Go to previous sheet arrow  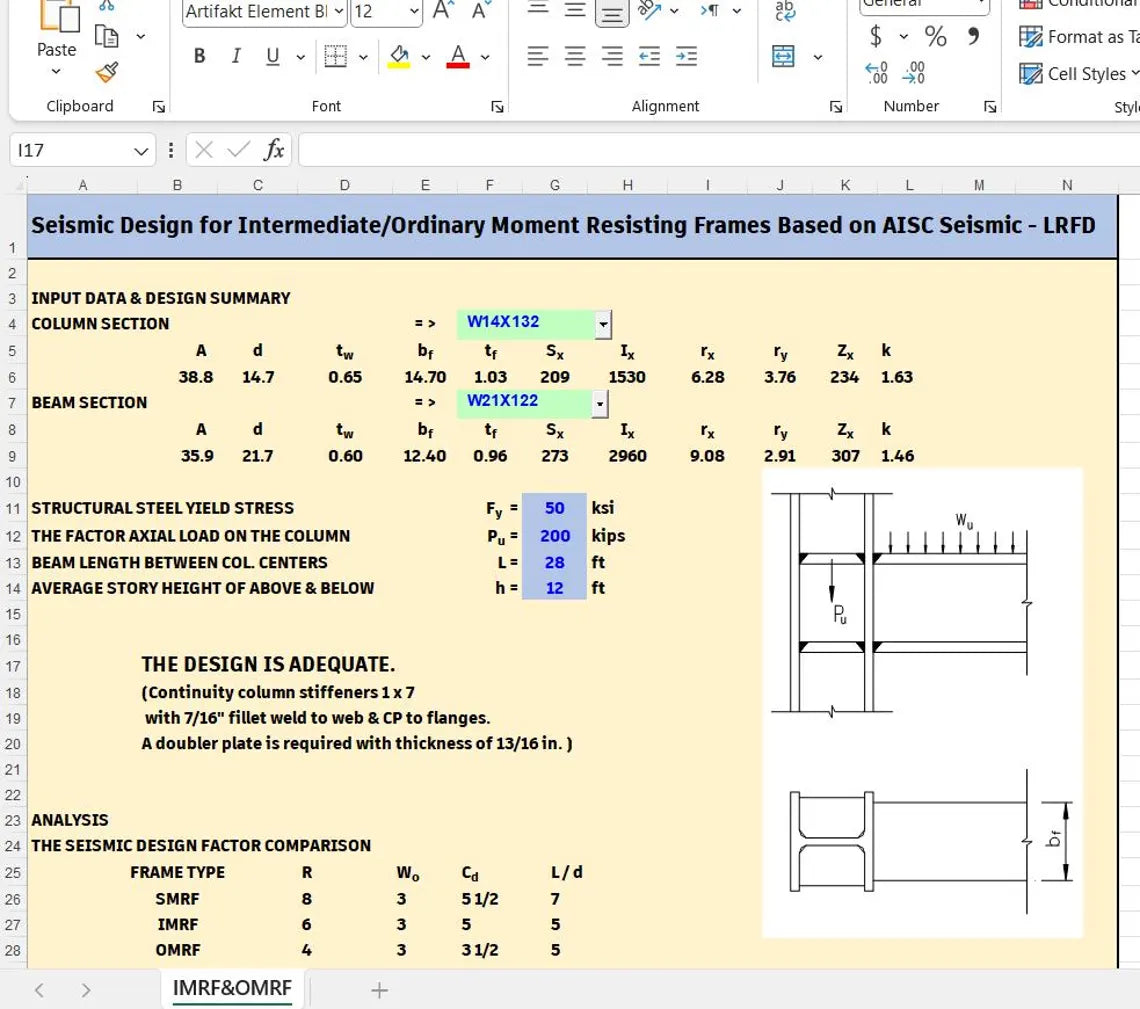click(40, 990)
